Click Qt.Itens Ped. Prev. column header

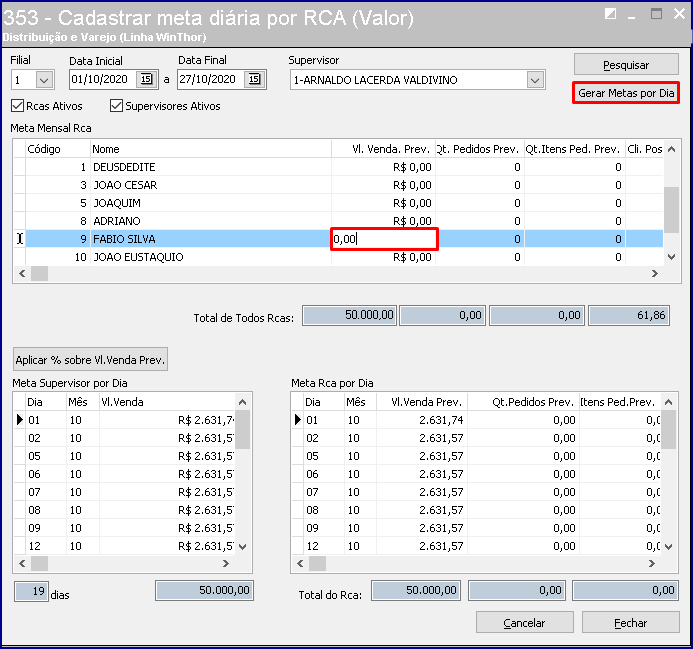coord(574,149)
